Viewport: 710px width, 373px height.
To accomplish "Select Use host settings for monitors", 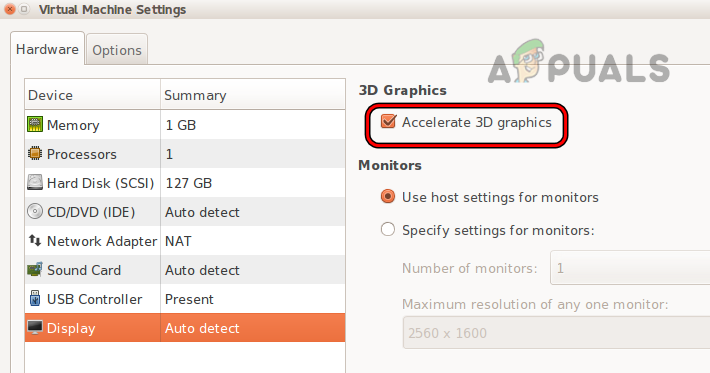I will pyautogui.click(x=388, y=196).
